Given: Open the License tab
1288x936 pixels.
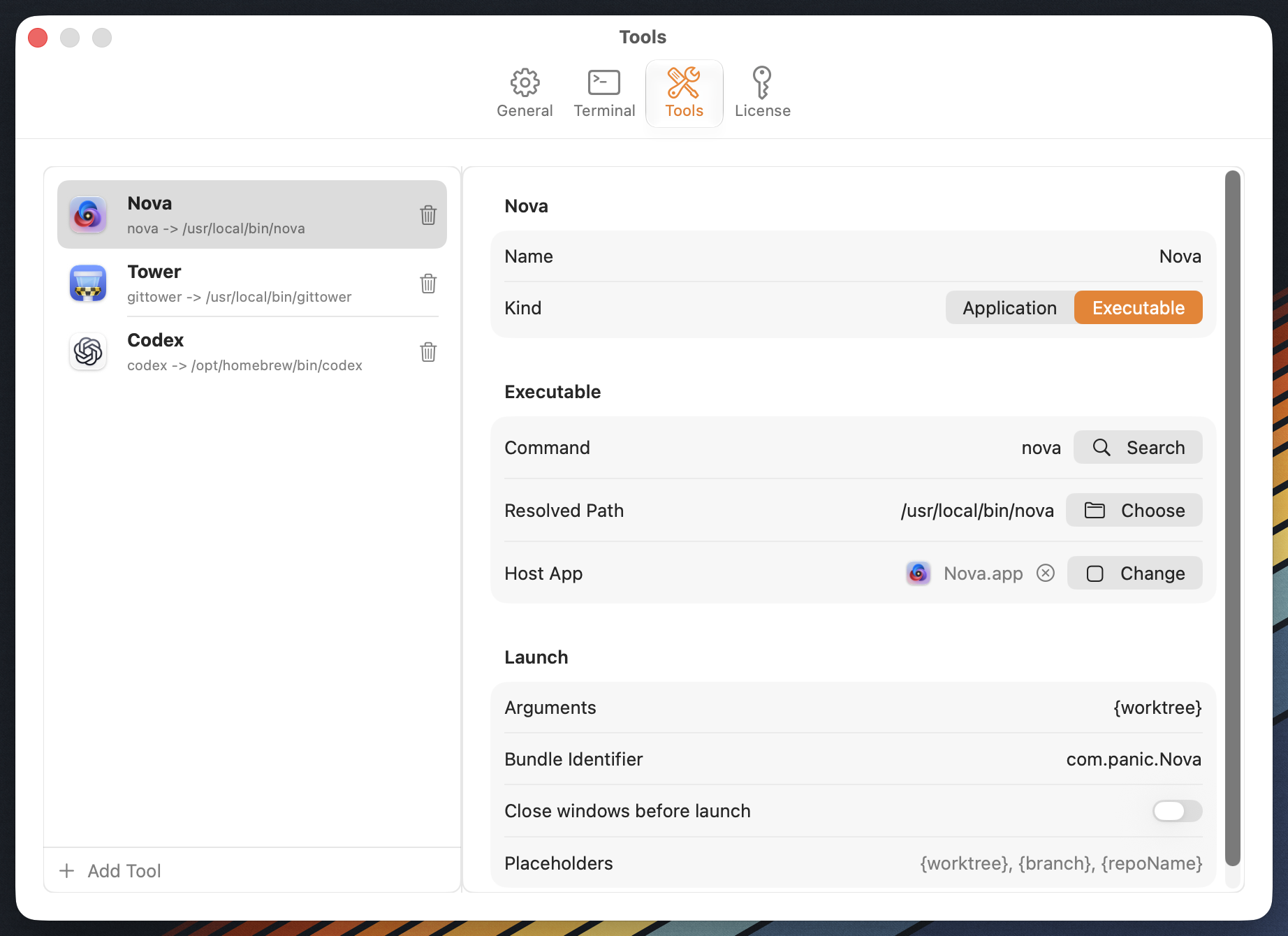Looking at the screenshot, I should [x=762, y=94].
